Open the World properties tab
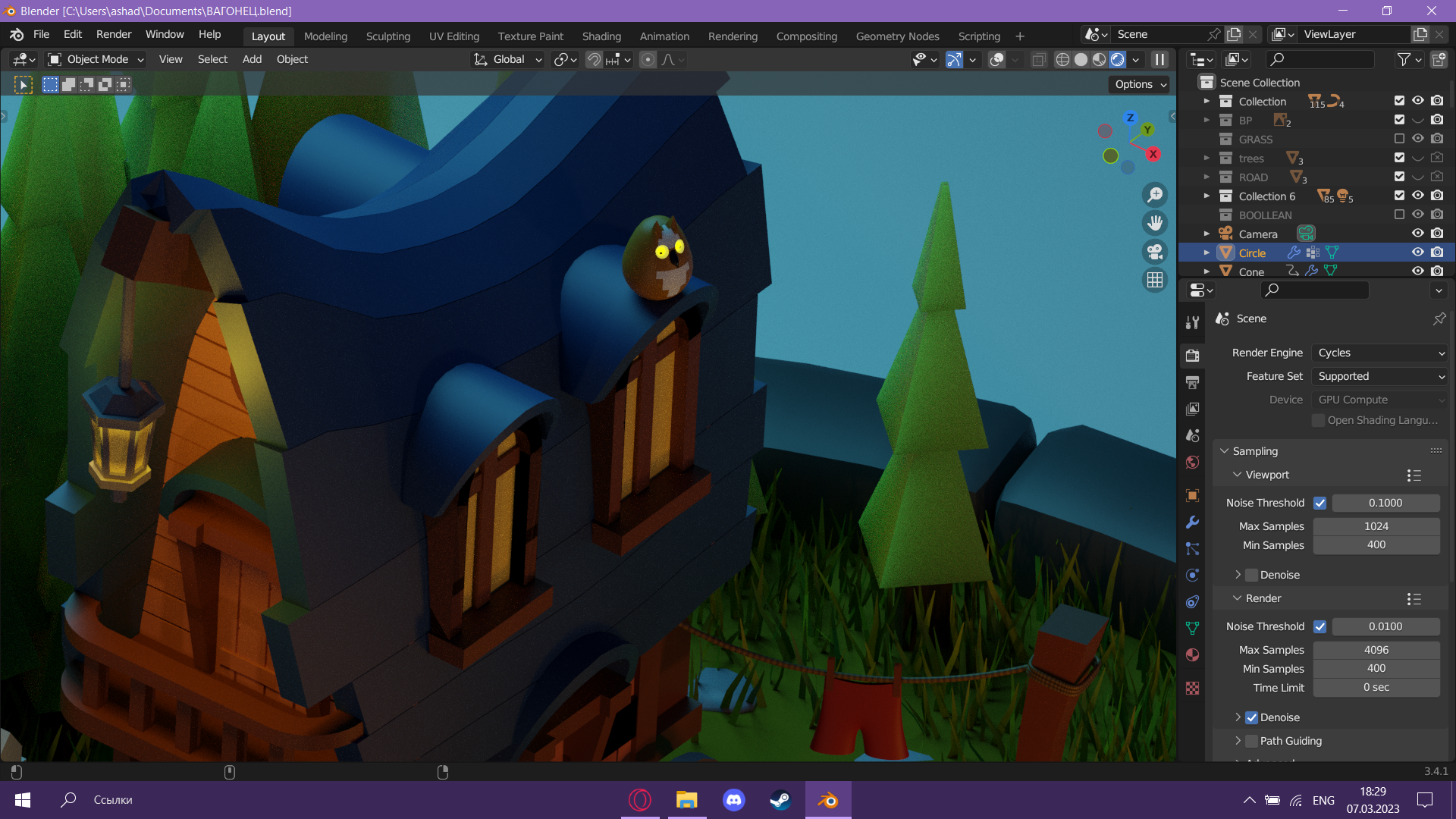 click(1192, 463)
